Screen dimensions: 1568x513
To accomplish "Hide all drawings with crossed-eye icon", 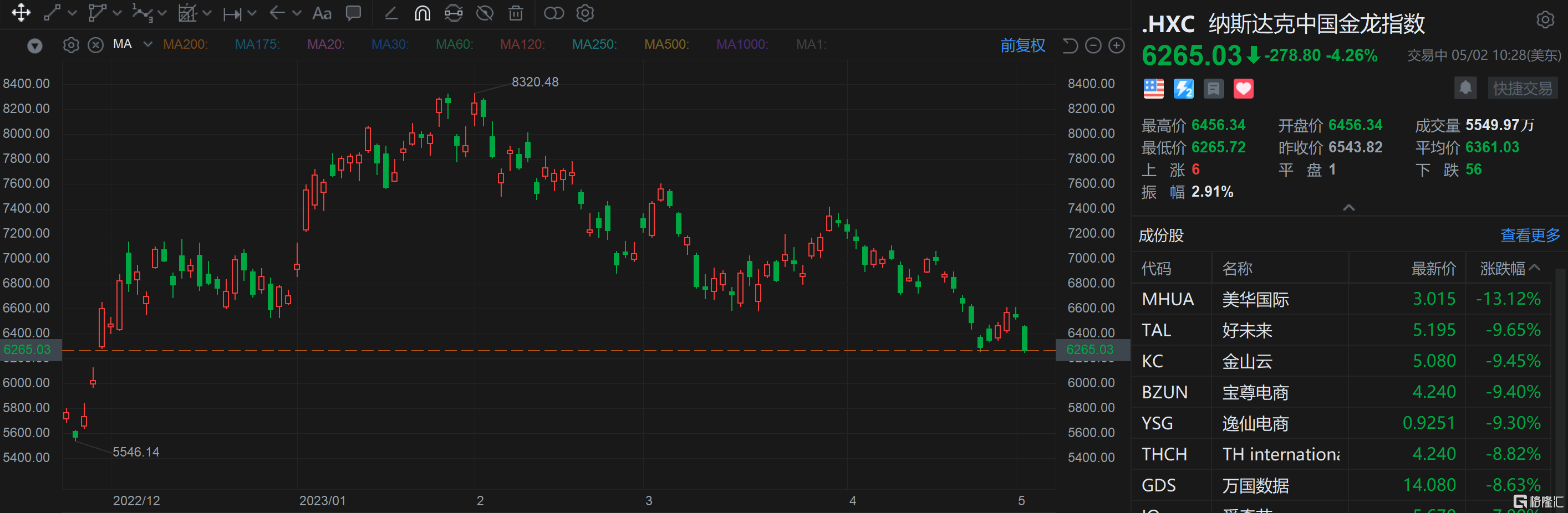I will point(485,13).
